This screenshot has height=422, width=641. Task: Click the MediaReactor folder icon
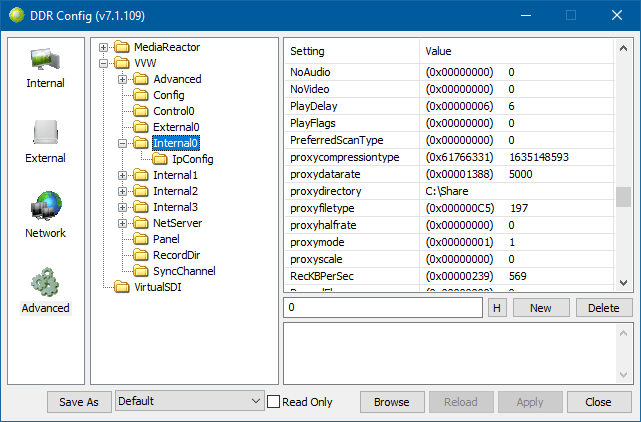click(x=122, y=47)
